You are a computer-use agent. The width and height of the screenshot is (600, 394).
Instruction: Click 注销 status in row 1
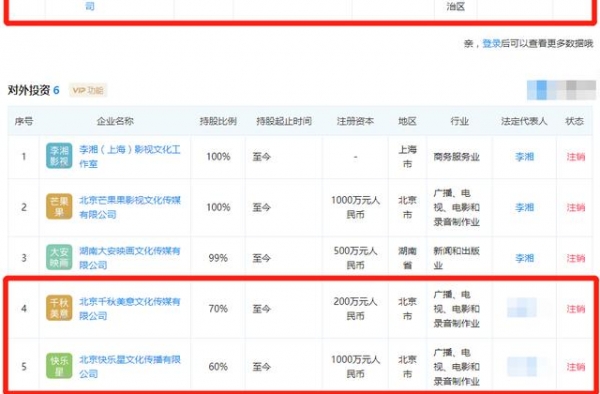click(576, 156)
